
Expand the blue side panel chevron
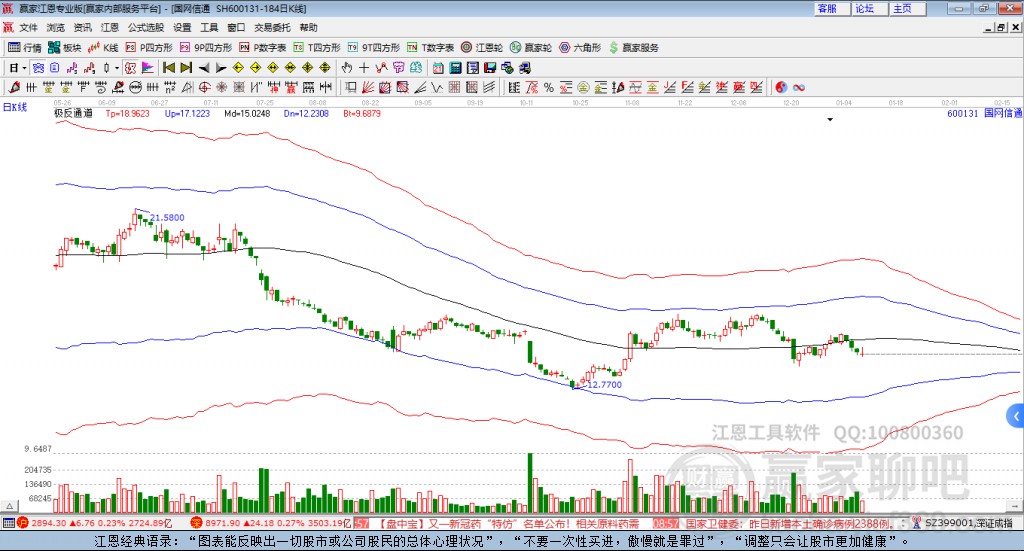click(x=1016, y=416)
